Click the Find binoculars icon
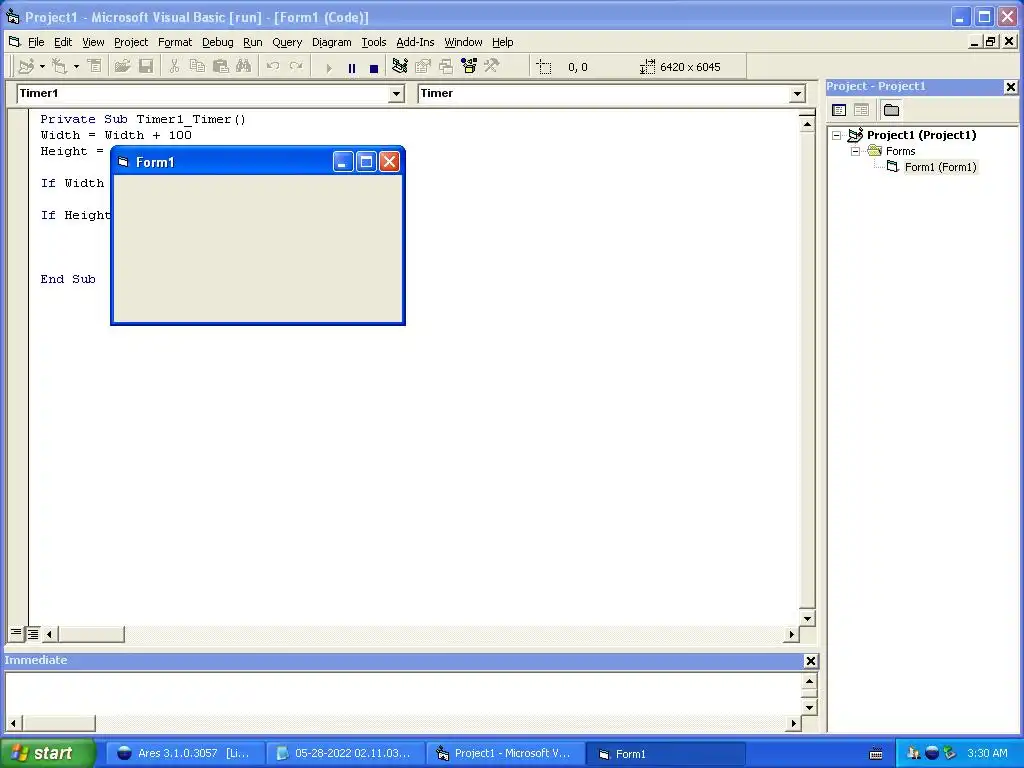This screenshot has width=1024, height=768. tap(244, 66)
